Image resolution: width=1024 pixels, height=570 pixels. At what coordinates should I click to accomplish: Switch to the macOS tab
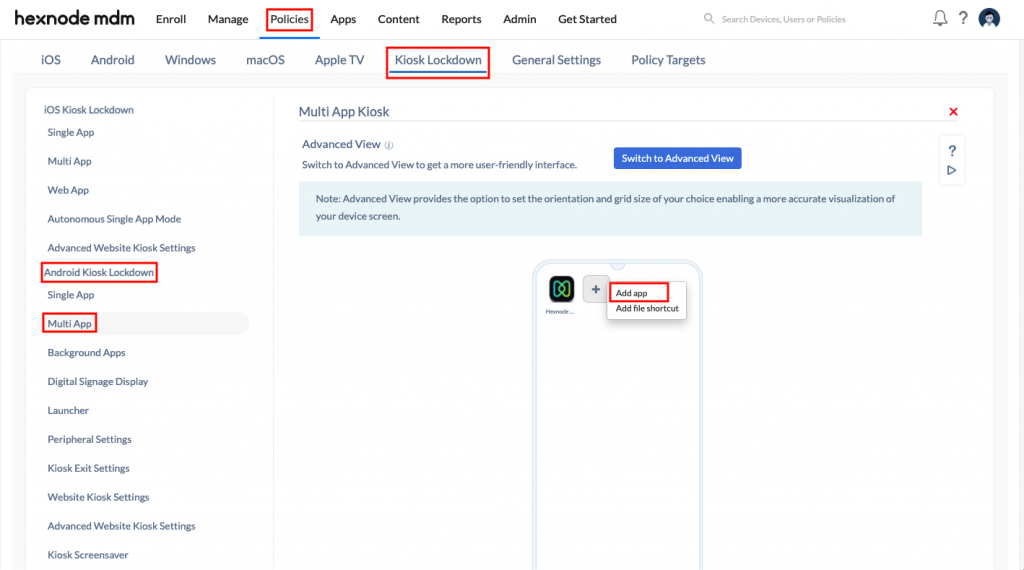pyautogui.click(x=265, y=59)
